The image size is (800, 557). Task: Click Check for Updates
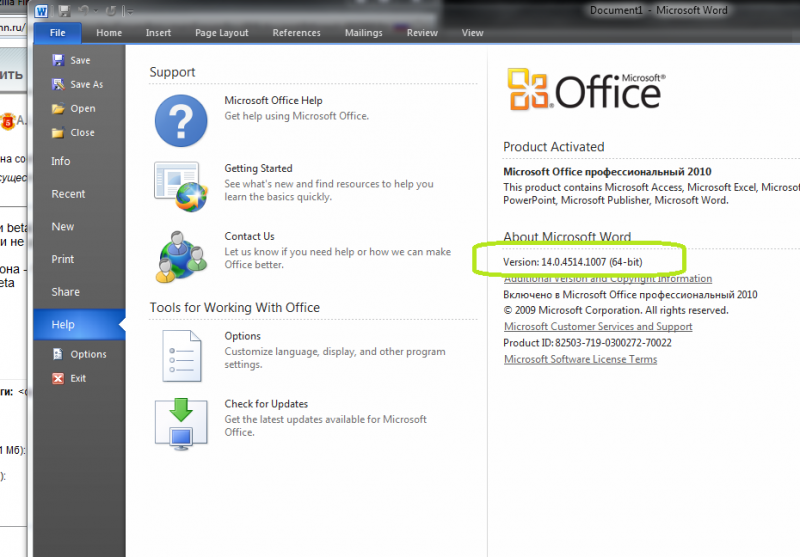click(266, 404)
